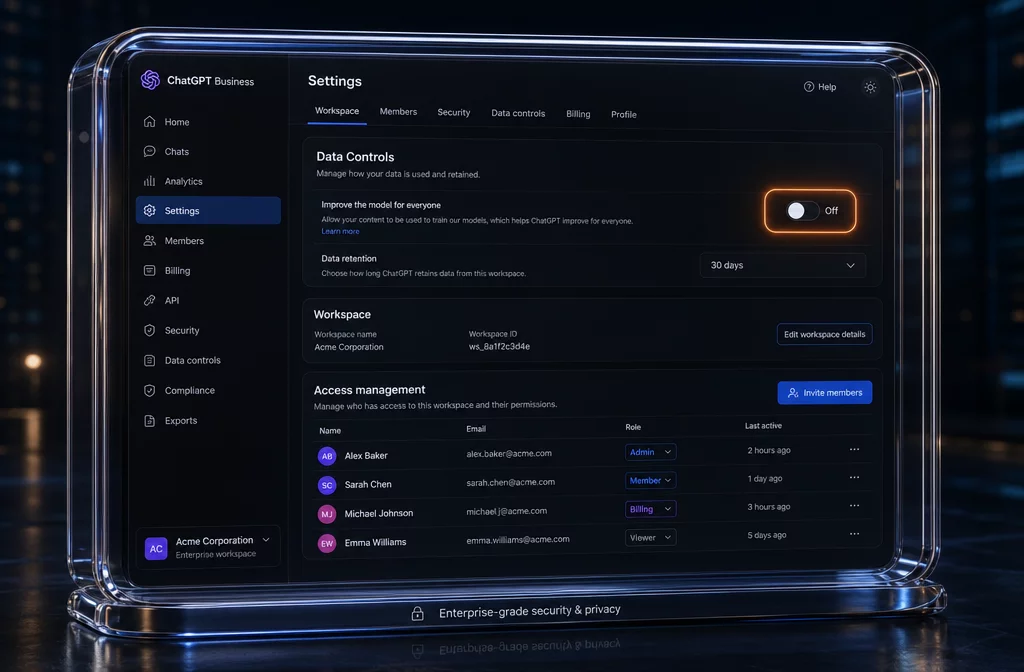Click the AC workspace avatar
Screen dimensions: 1024x672
pyautogui.click(x=156, y=549)
